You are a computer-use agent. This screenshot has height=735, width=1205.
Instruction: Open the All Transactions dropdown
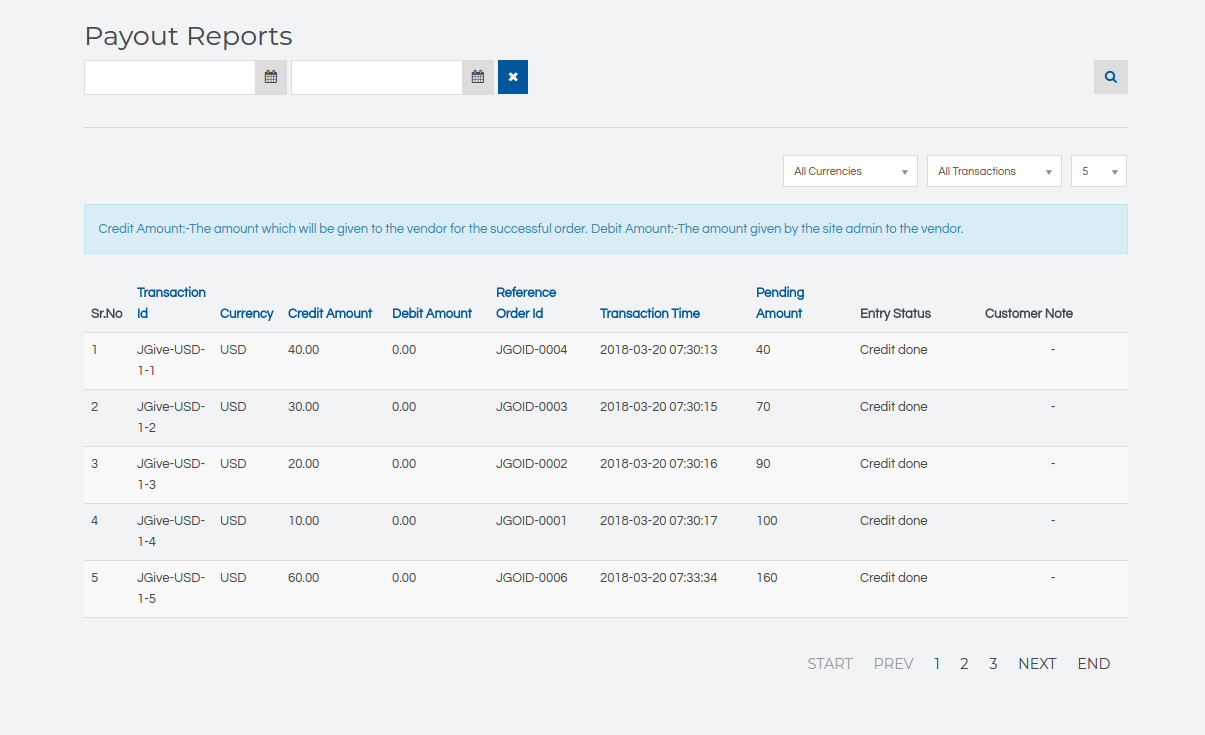(x=994, y=171)
